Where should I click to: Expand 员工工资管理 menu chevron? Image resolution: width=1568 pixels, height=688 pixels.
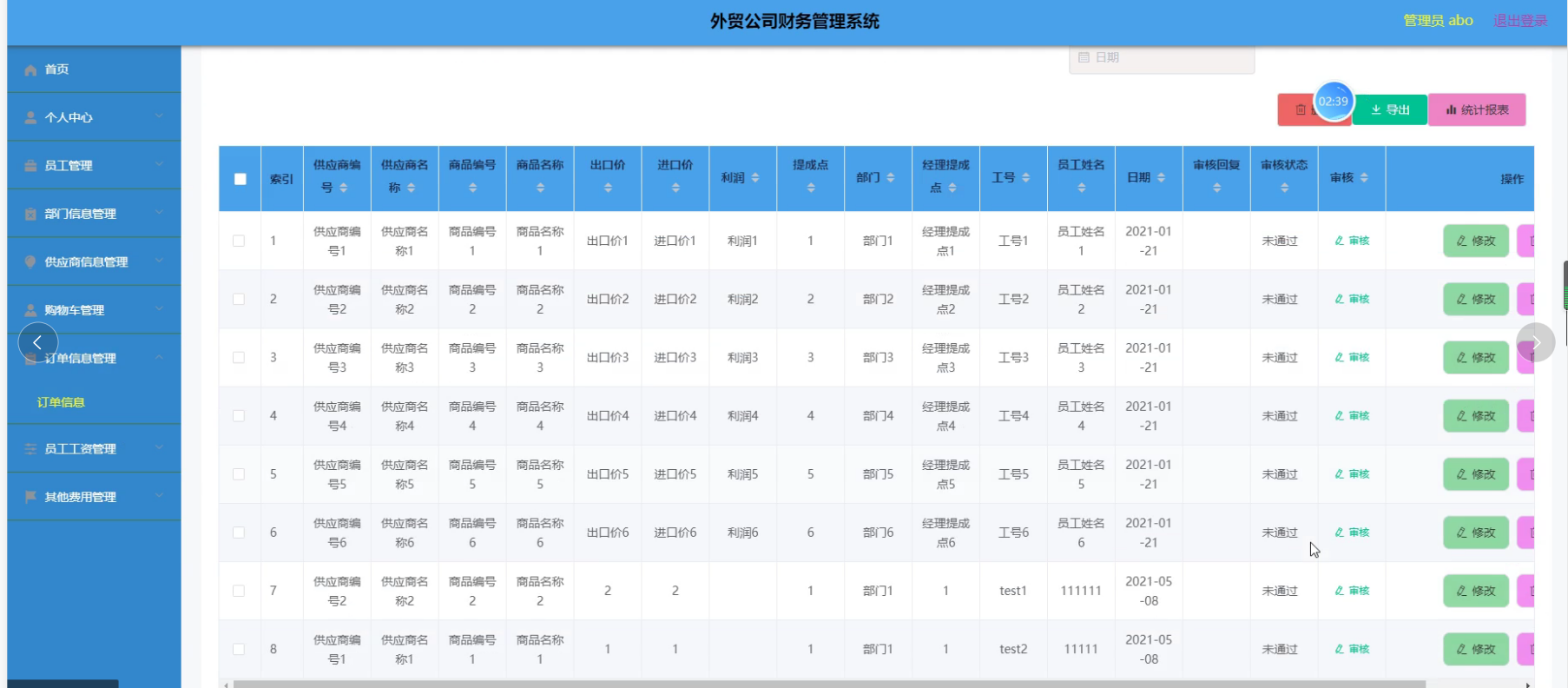coord(159,448)
